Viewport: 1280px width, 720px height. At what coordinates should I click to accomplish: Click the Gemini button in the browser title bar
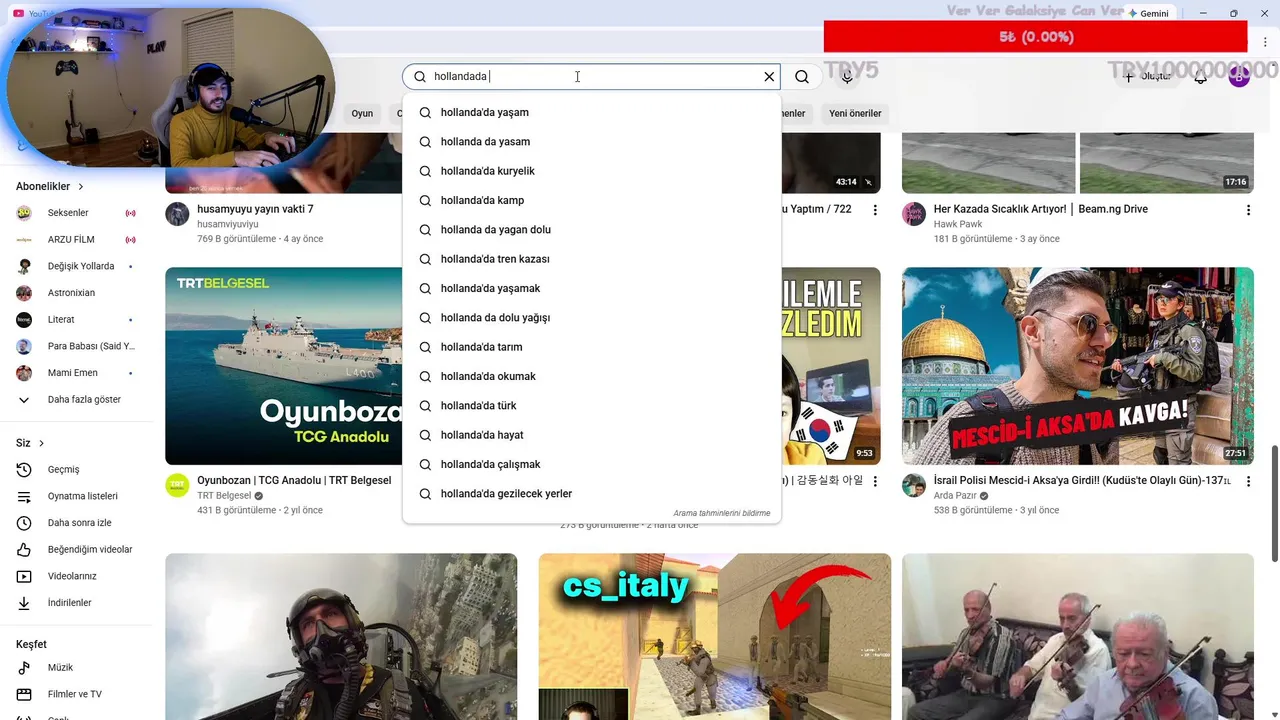click(x=1148, y=13)
